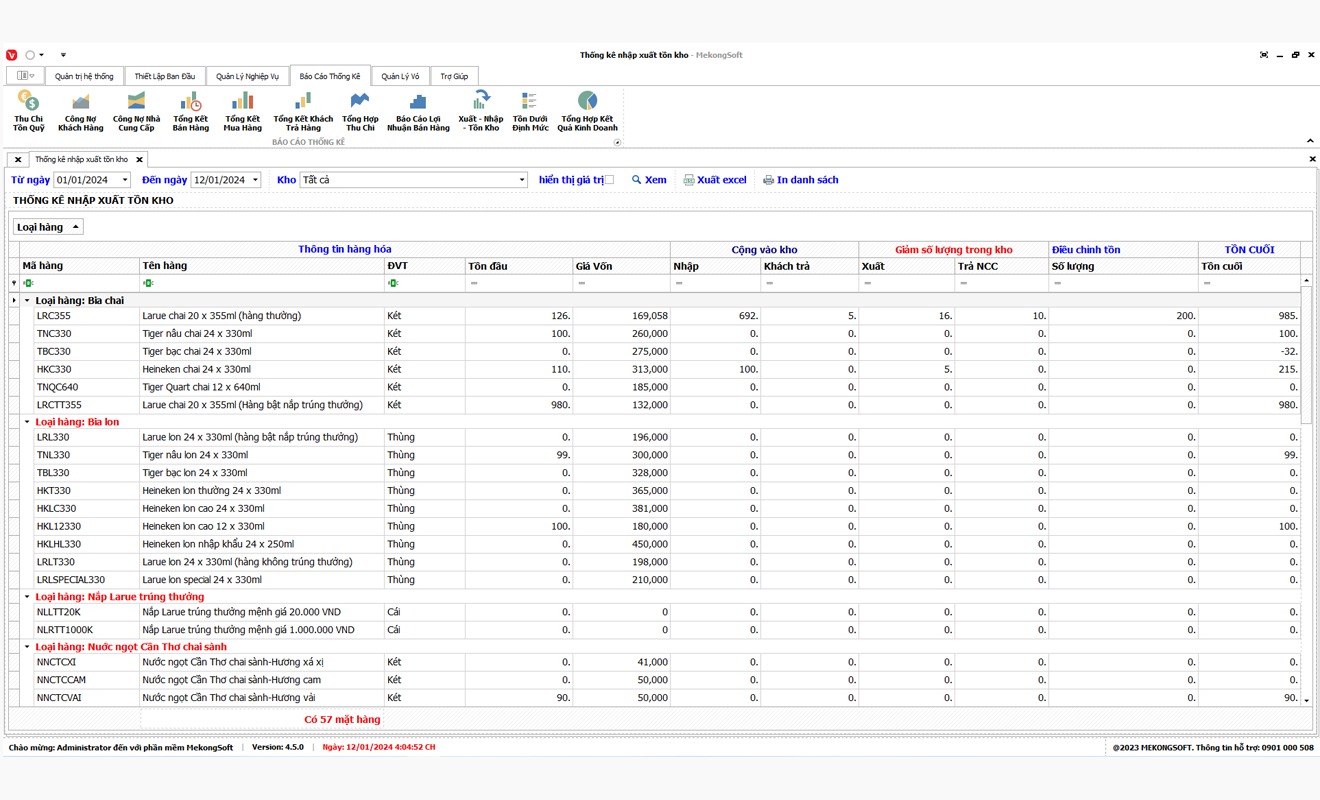Collapse the Bia chai category group
Viewport: 1320px width, 800px height.
tap(27, 300)
